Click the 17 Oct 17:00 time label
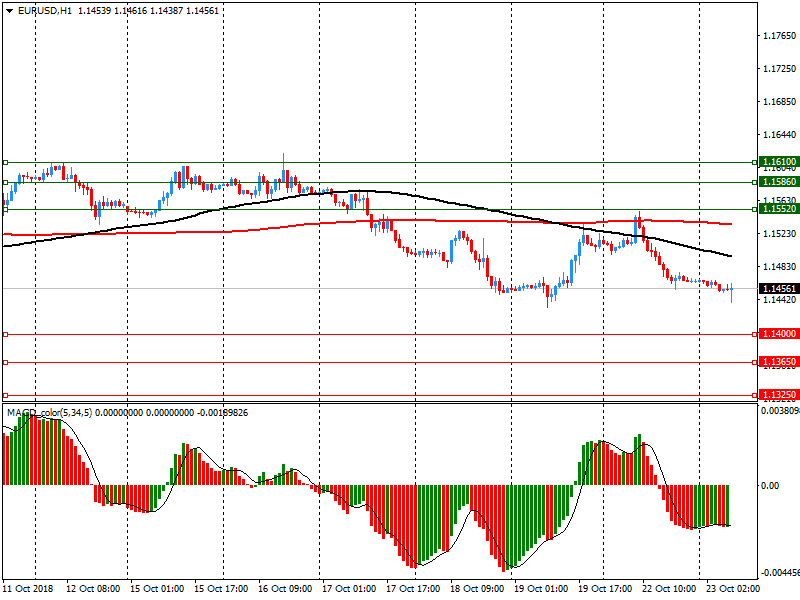800x600 pixels. (411, 589)
